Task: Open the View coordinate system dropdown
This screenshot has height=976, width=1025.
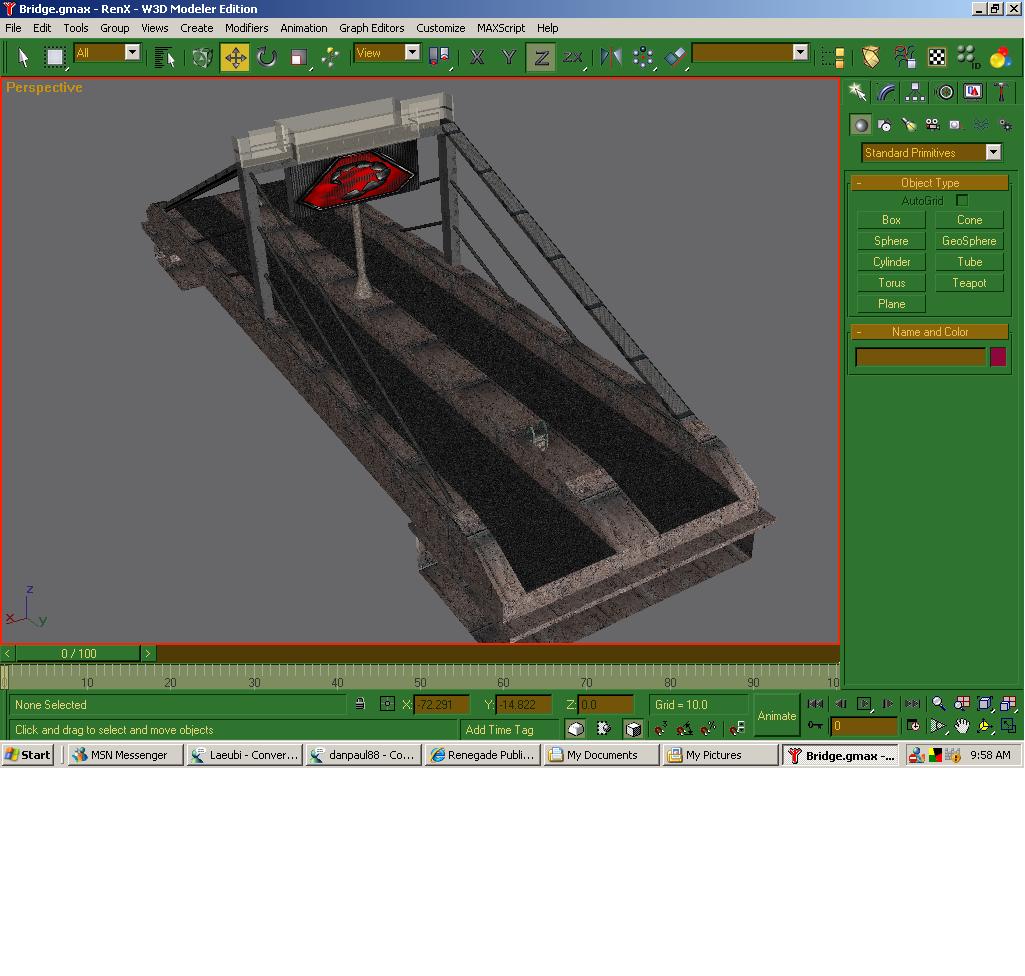Action: (x=411, y=53)
